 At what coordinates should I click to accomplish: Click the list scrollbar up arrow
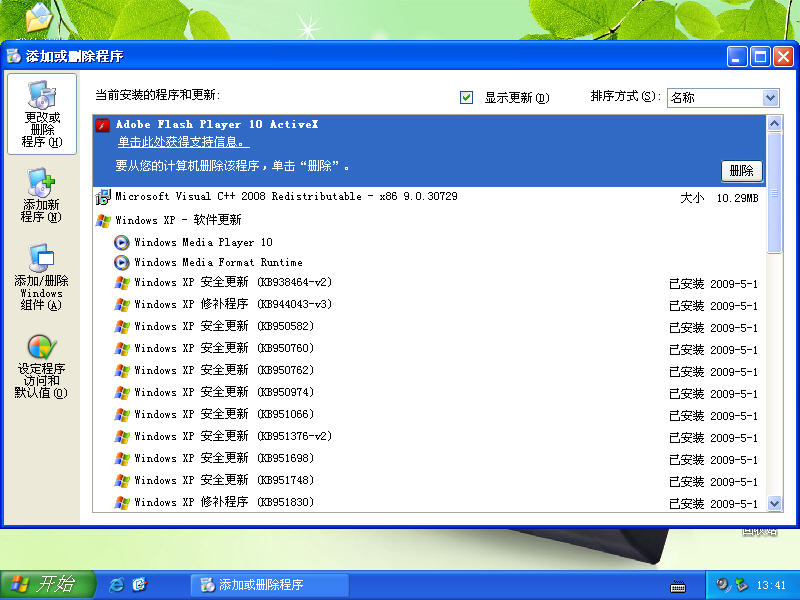tap(774, 123)
